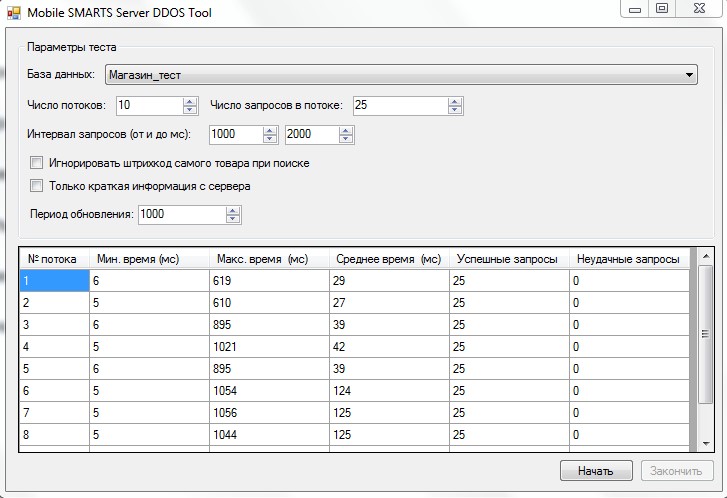Toggle Только краткая информация с сервера checkbox
Image resolution: width=727 pixels, height=498 pixels.
pyautogui.click(x=36, y=186)
